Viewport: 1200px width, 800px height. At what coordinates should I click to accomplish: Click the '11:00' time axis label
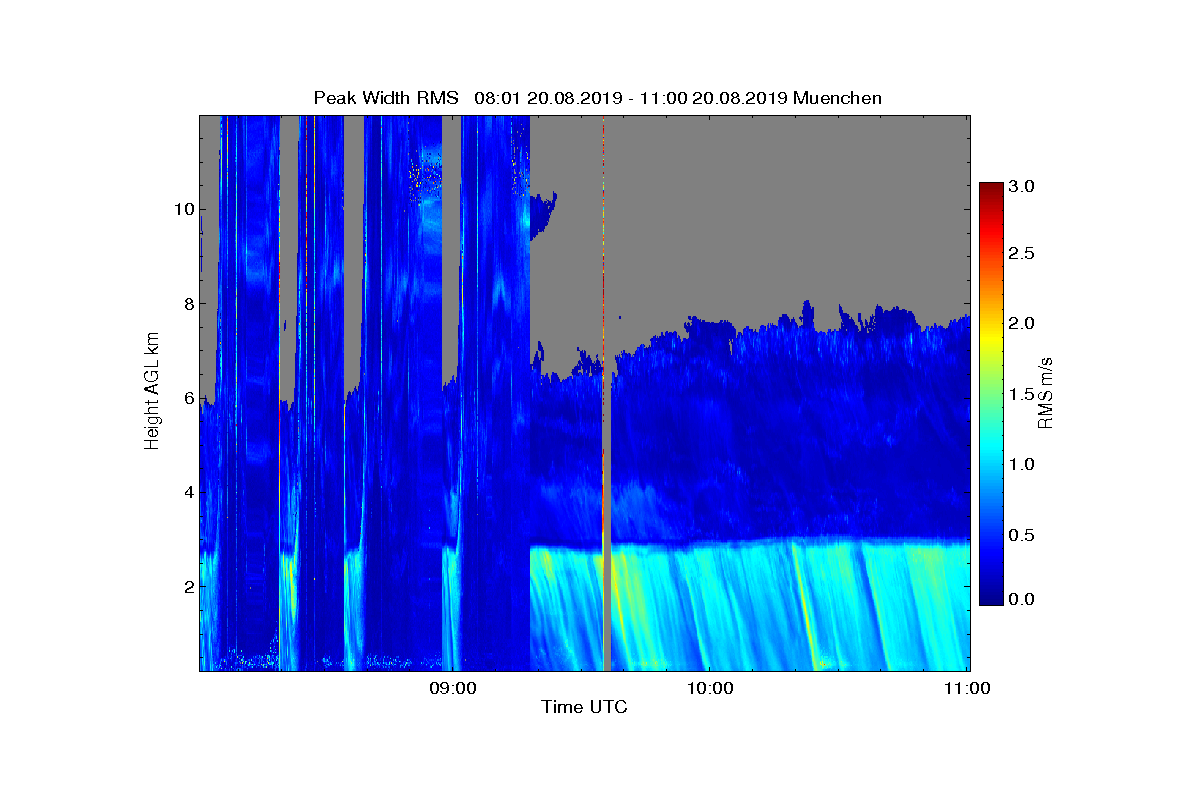[967, 688]
